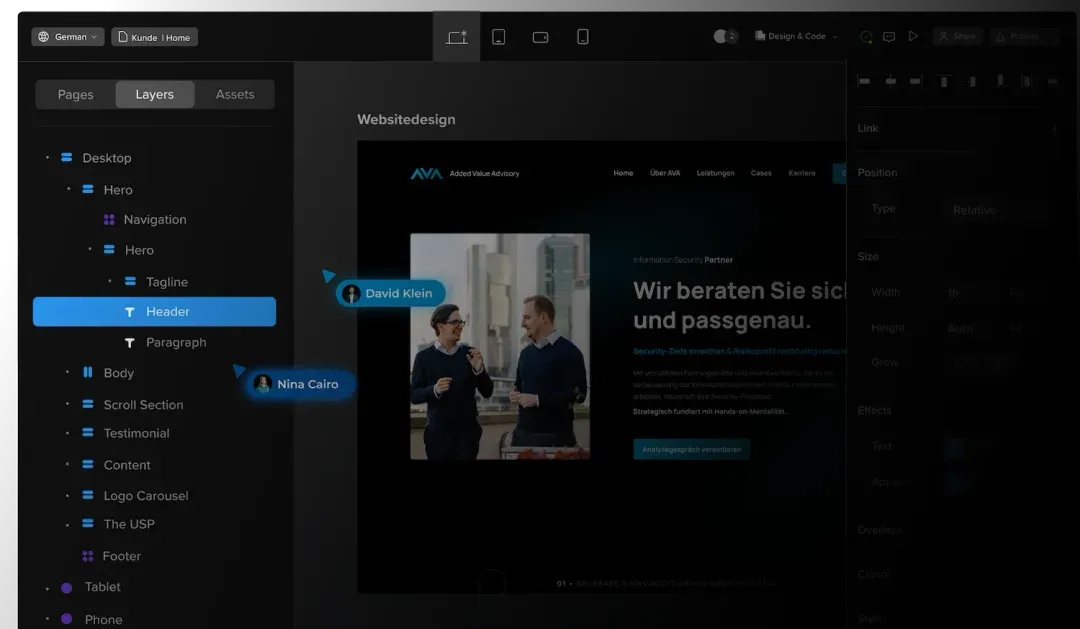Open the Design & Code mode dropdown

click(797, 36)
